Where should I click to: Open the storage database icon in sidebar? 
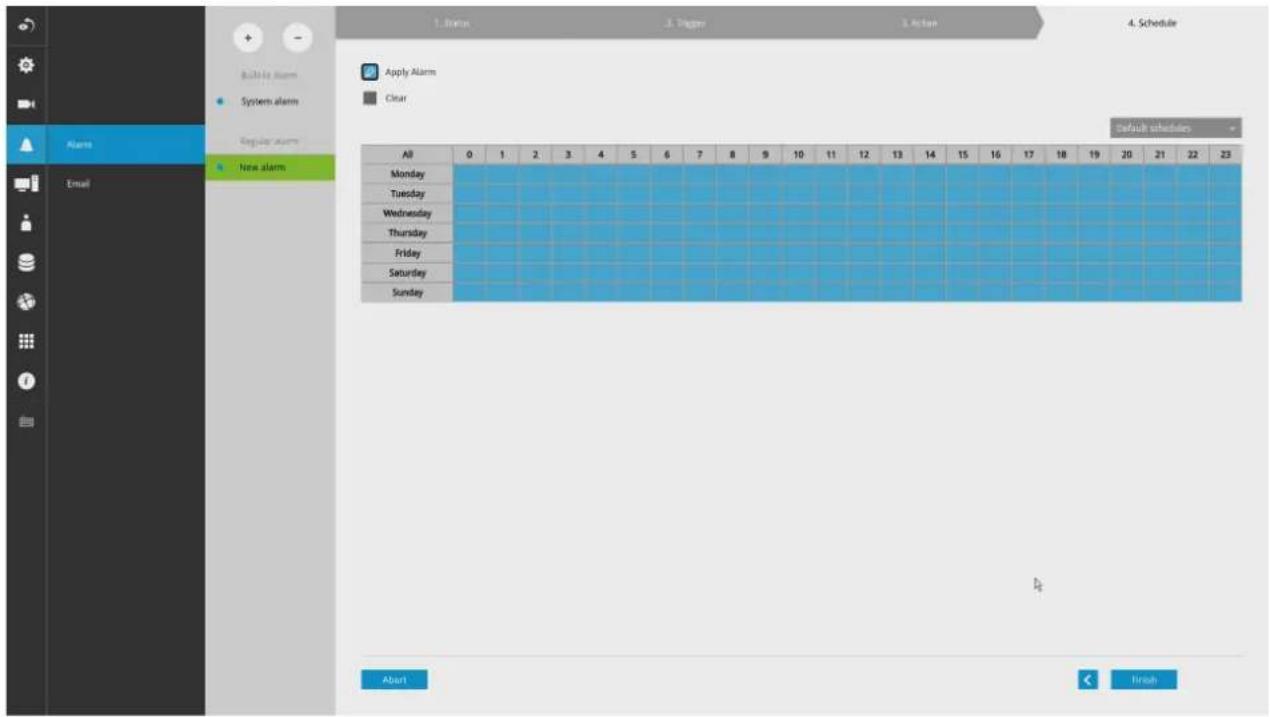click(26, 263)
